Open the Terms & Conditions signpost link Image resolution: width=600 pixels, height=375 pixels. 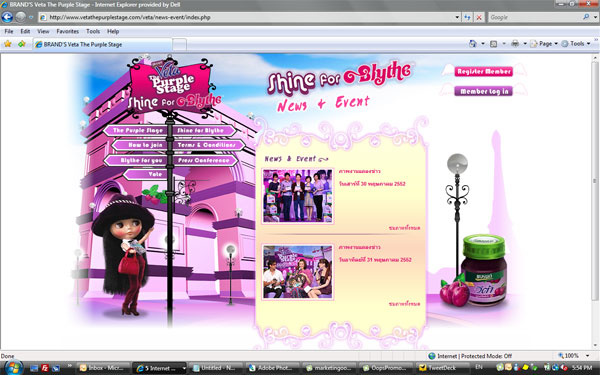click(x=208, y=145)
